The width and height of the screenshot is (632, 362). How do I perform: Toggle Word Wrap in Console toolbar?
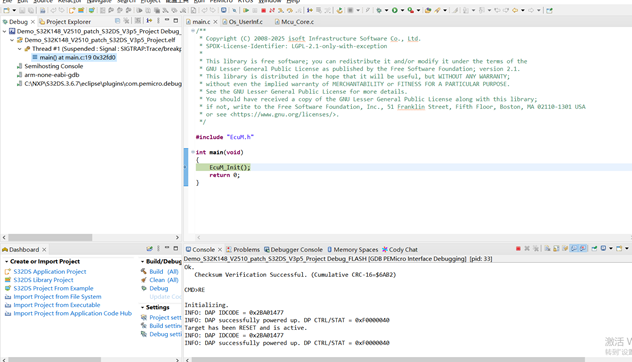pyautogui.click(x=565, y=249)
